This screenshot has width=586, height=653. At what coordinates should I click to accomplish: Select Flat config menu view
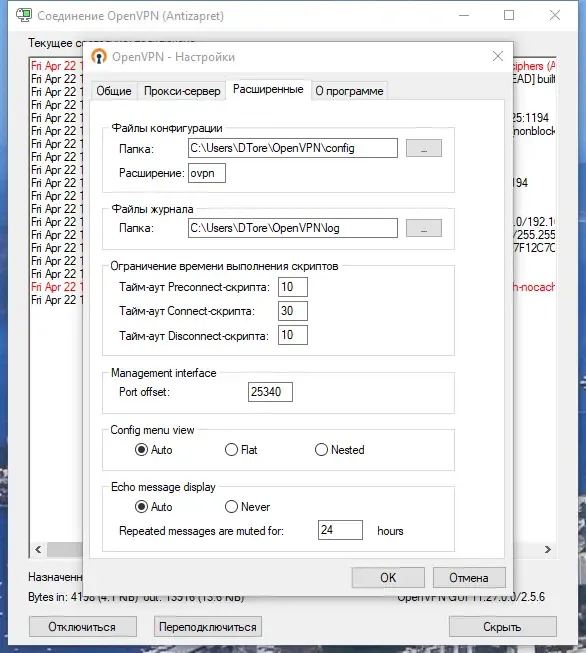pyautogui.click(x=241, y=450)
